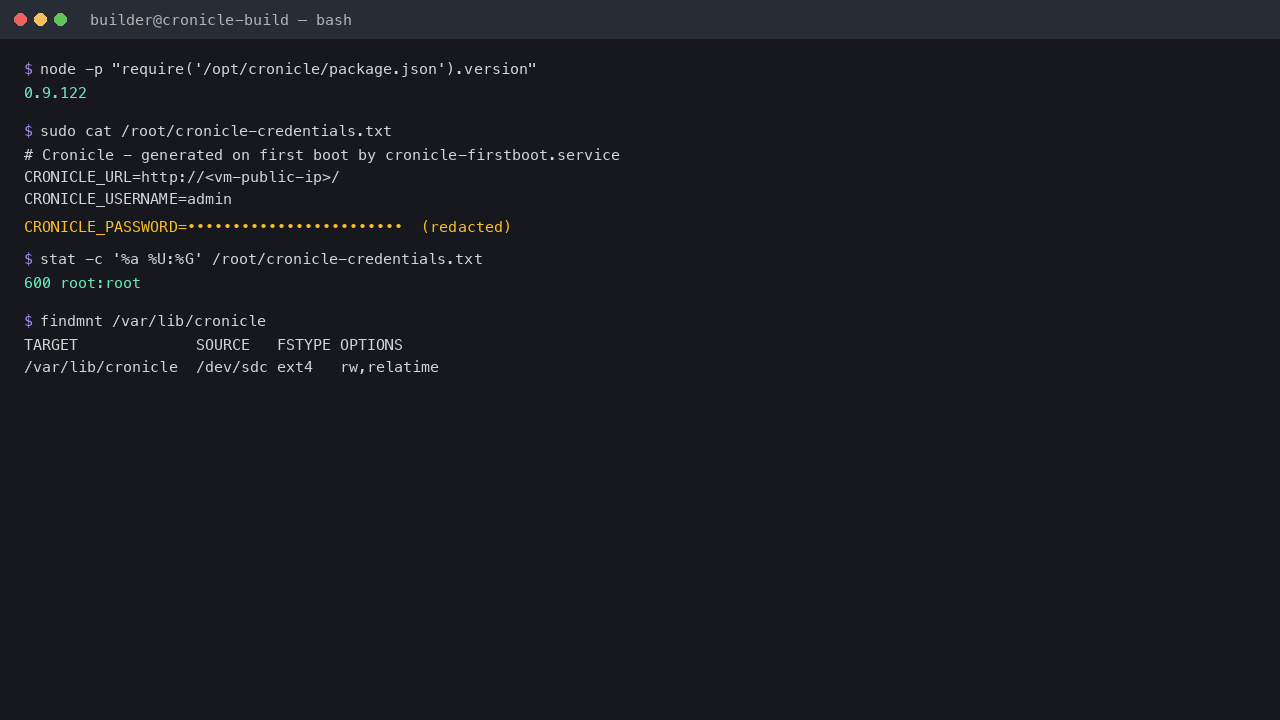1280x720 pixels.
Task: Click the CRONICLE_URL=http://<vm-public-ip>/ line
Action: pos(182,177)
